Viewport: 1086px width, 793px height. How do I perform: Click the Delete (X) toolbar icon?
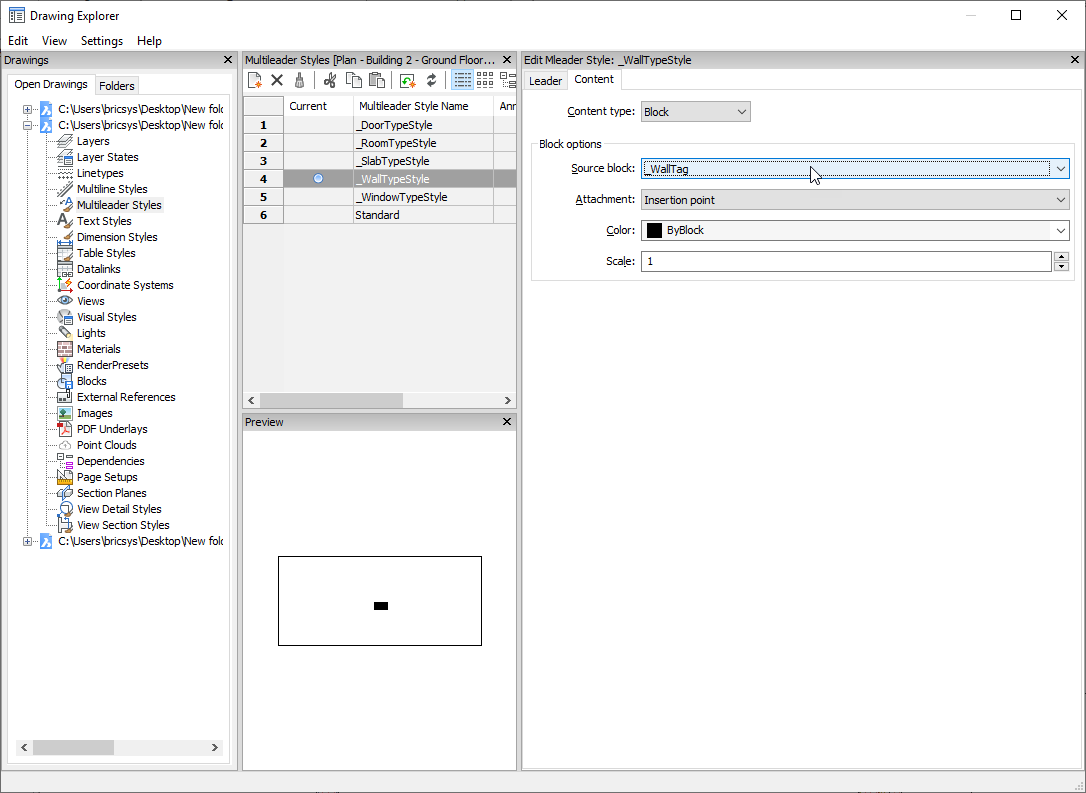click(x=277, y=81)
